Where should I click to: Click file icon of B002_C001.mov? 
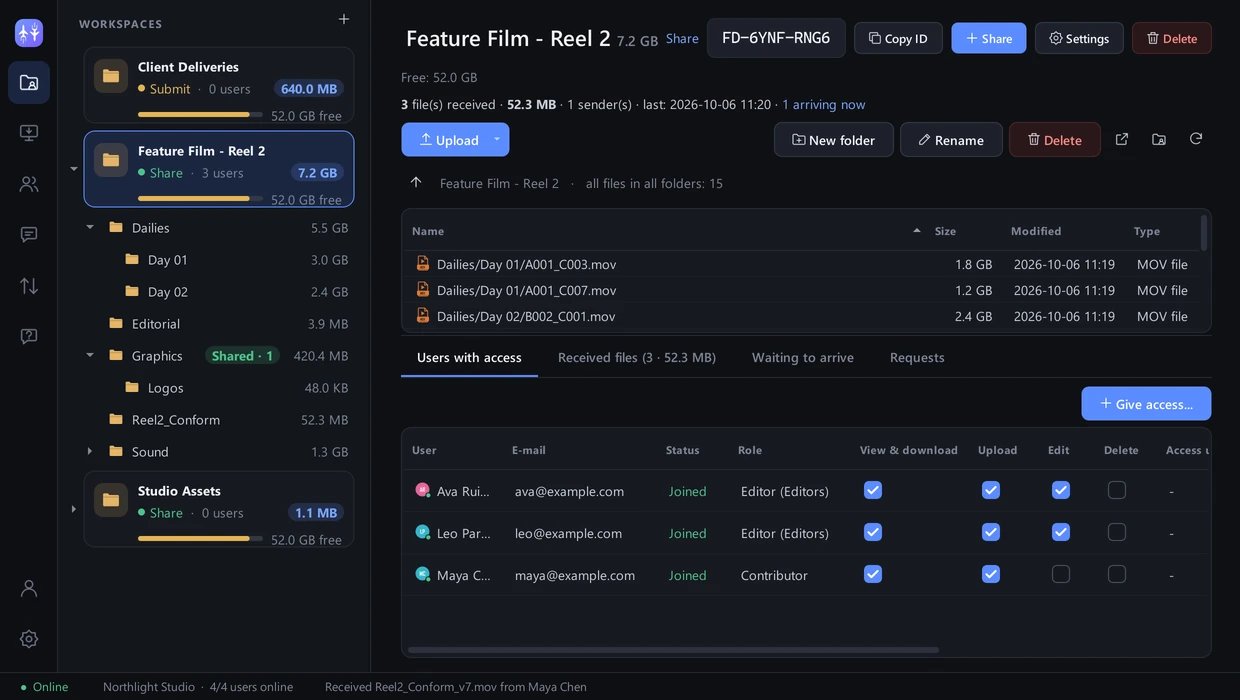(423, 316)
